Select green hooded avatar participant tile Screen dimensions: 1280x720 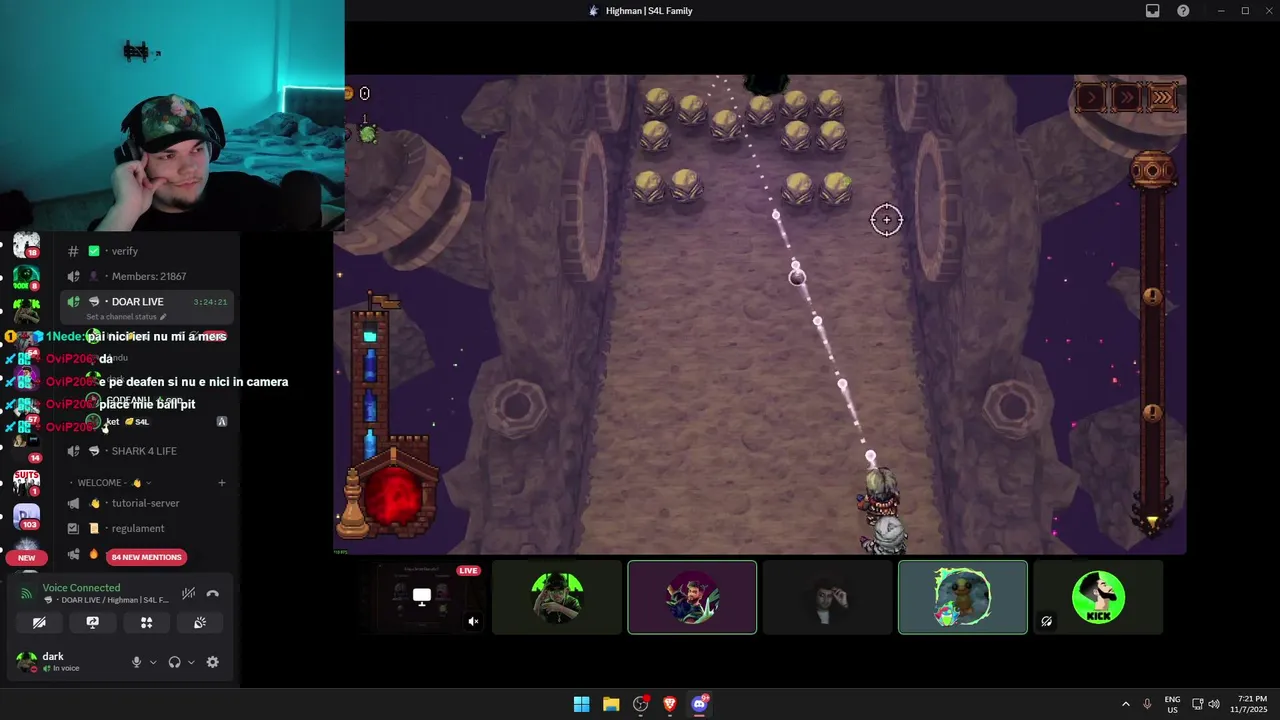click(557, 597)
